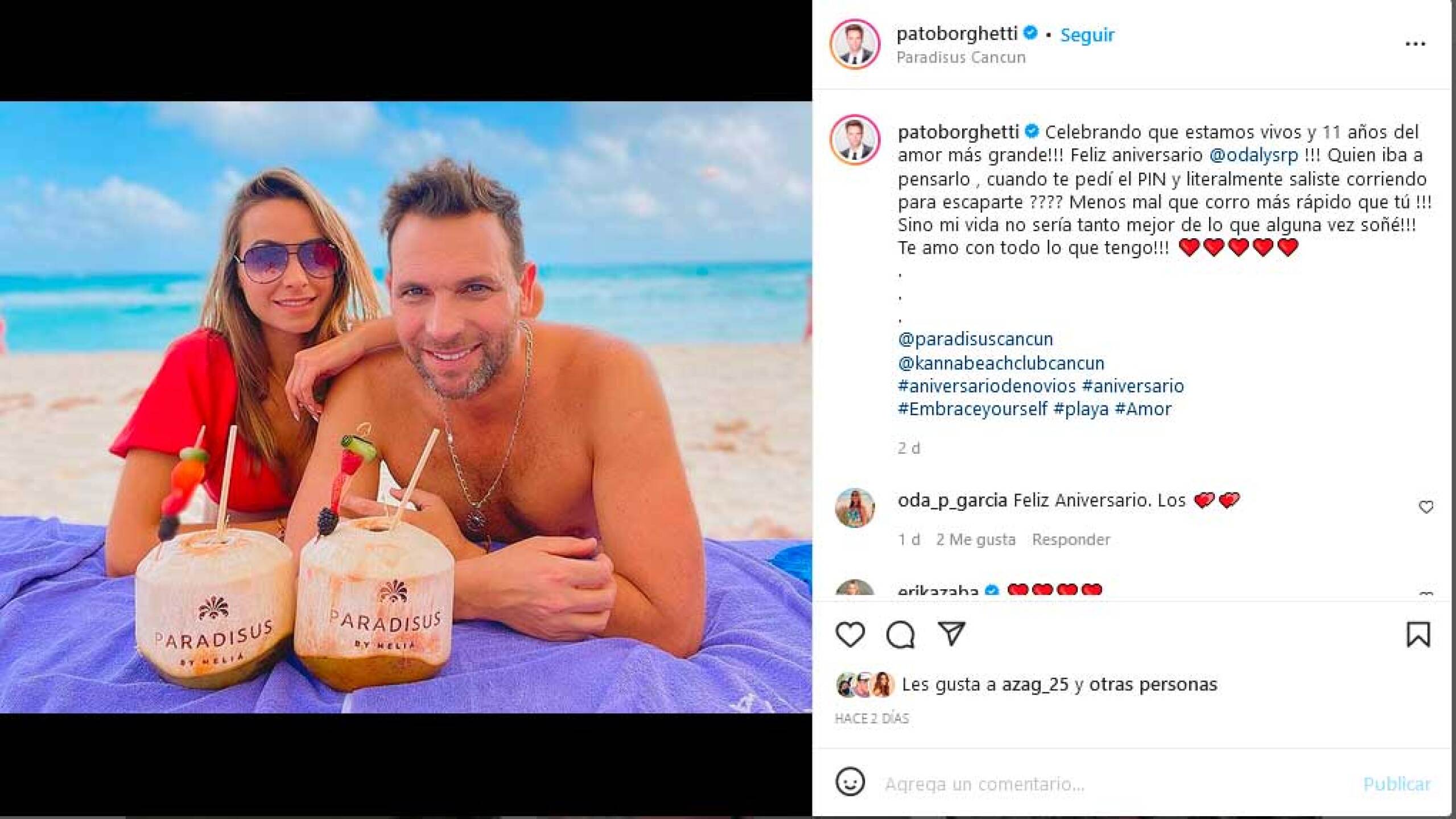This screenshot has height=819, width=1456.
Task: Open three-dot more options menu
Action: coord(1415,44)
